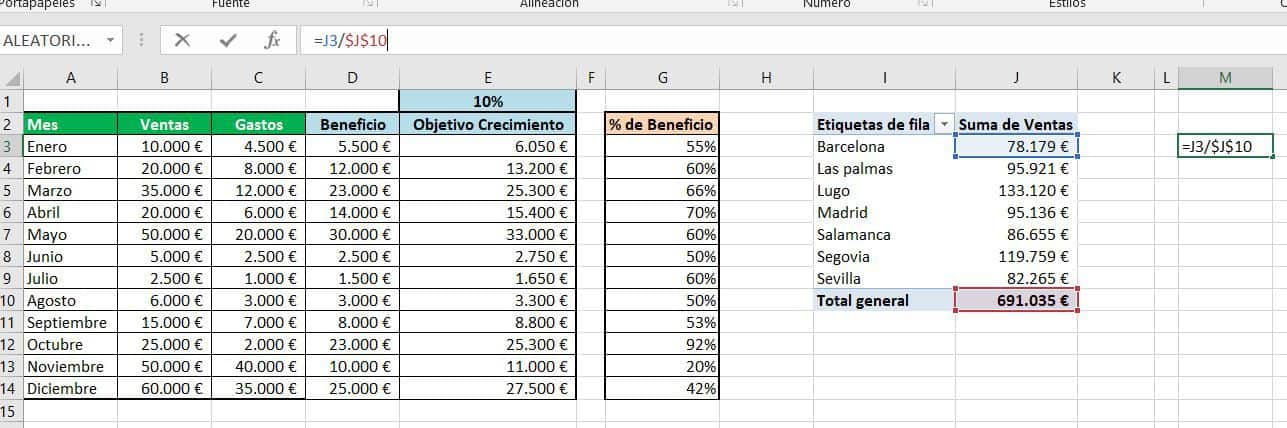Image resolution: width=1287 pixels, height=428 pixels.
Task: Click the Total general label cell
Action: tap(885, 300)
